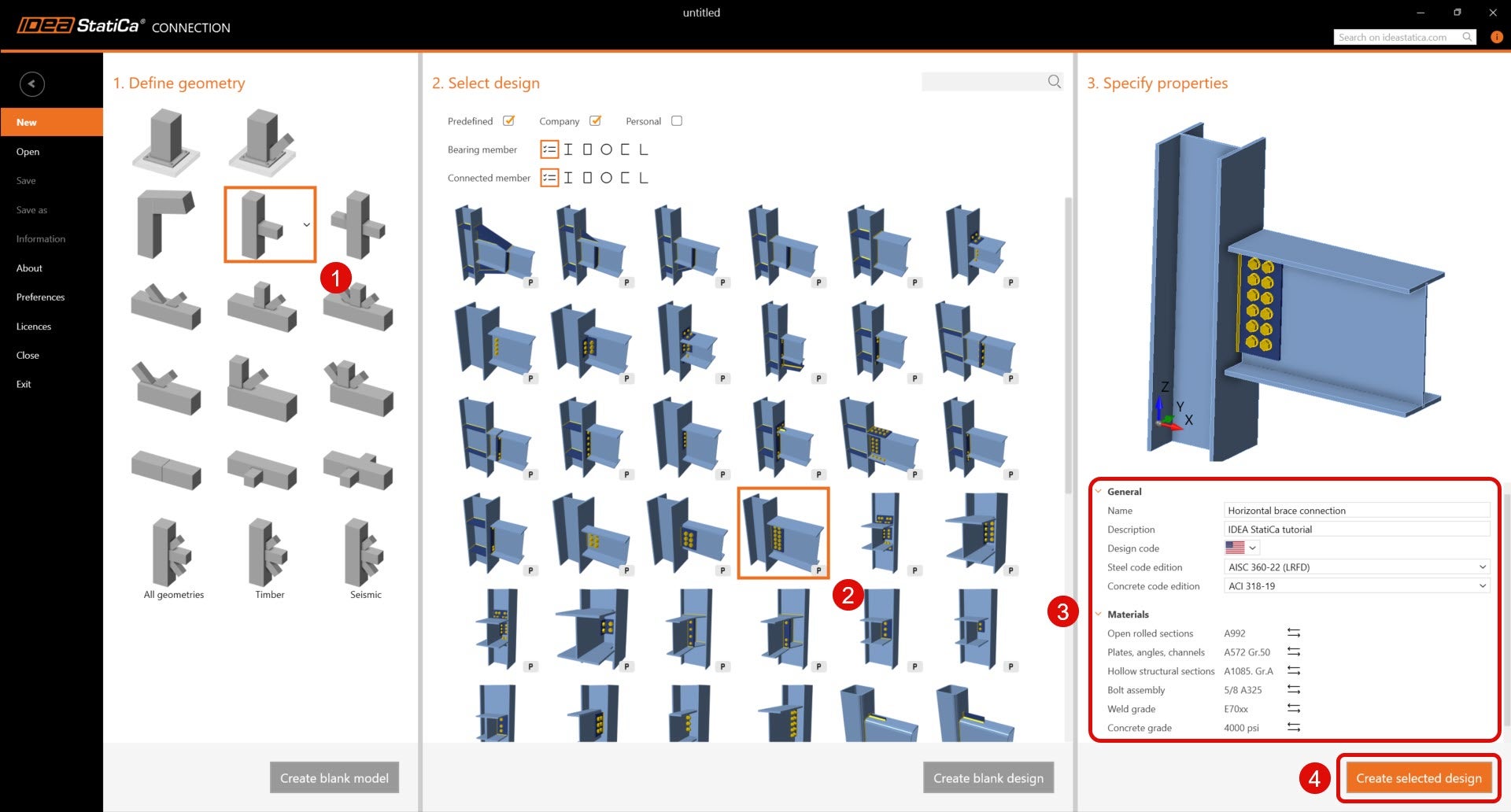The image size is (1511, 812).
Task: Uncheck the Company checkbox
Action: (596, 121)
